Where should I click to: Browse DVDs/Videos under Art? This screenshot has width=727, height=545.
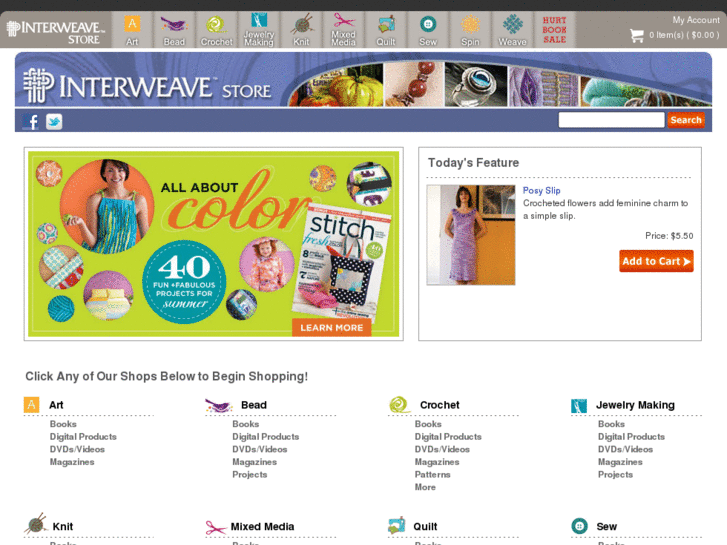(77, 449)
